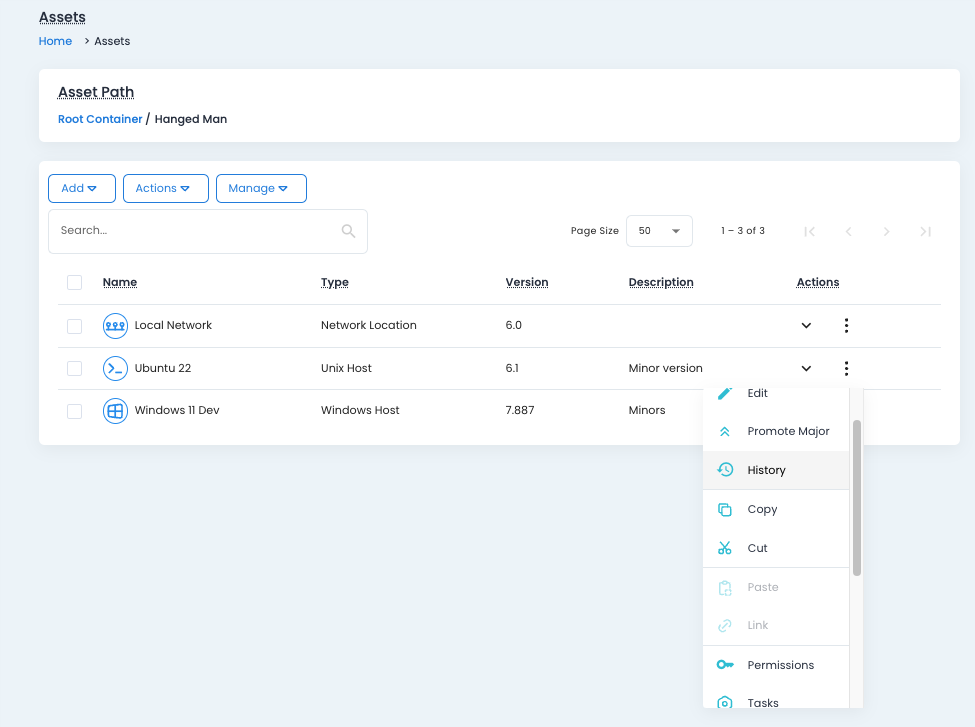Open the Page Size dropdown
The image size is (975, 727).
659,231
